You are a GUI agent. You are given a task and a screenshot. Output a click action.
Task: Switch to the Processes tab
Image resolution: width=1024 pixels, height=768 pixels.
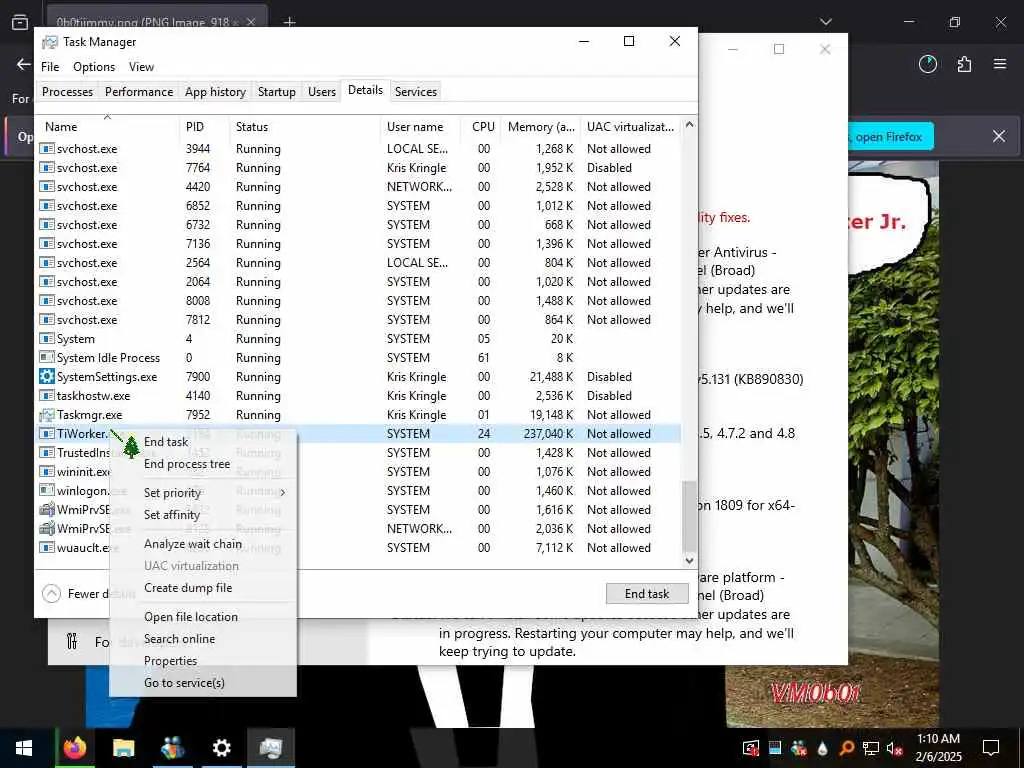click(x=67, y=91)
